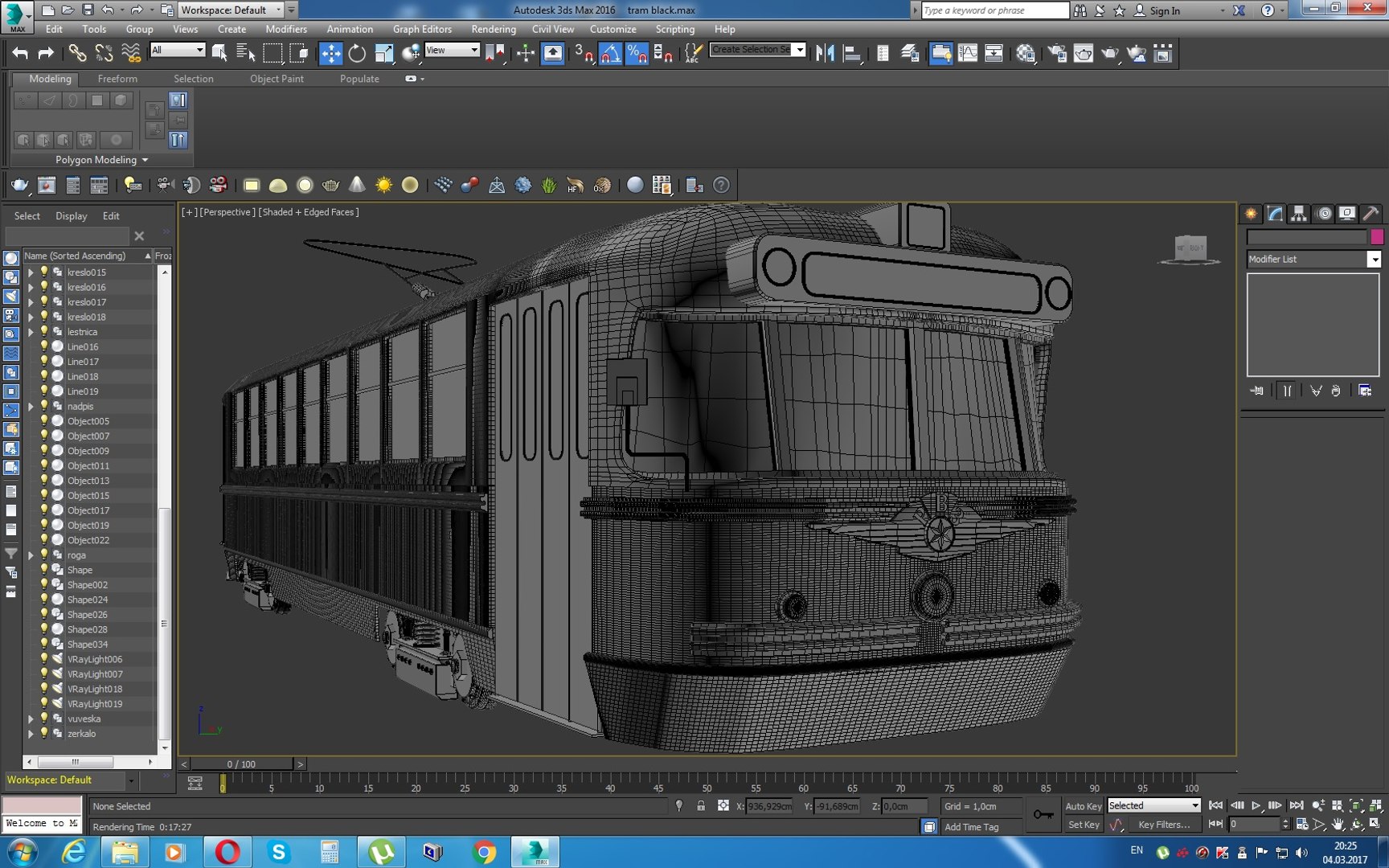Click the Go to Start playback button

[x=1216, y=805]
